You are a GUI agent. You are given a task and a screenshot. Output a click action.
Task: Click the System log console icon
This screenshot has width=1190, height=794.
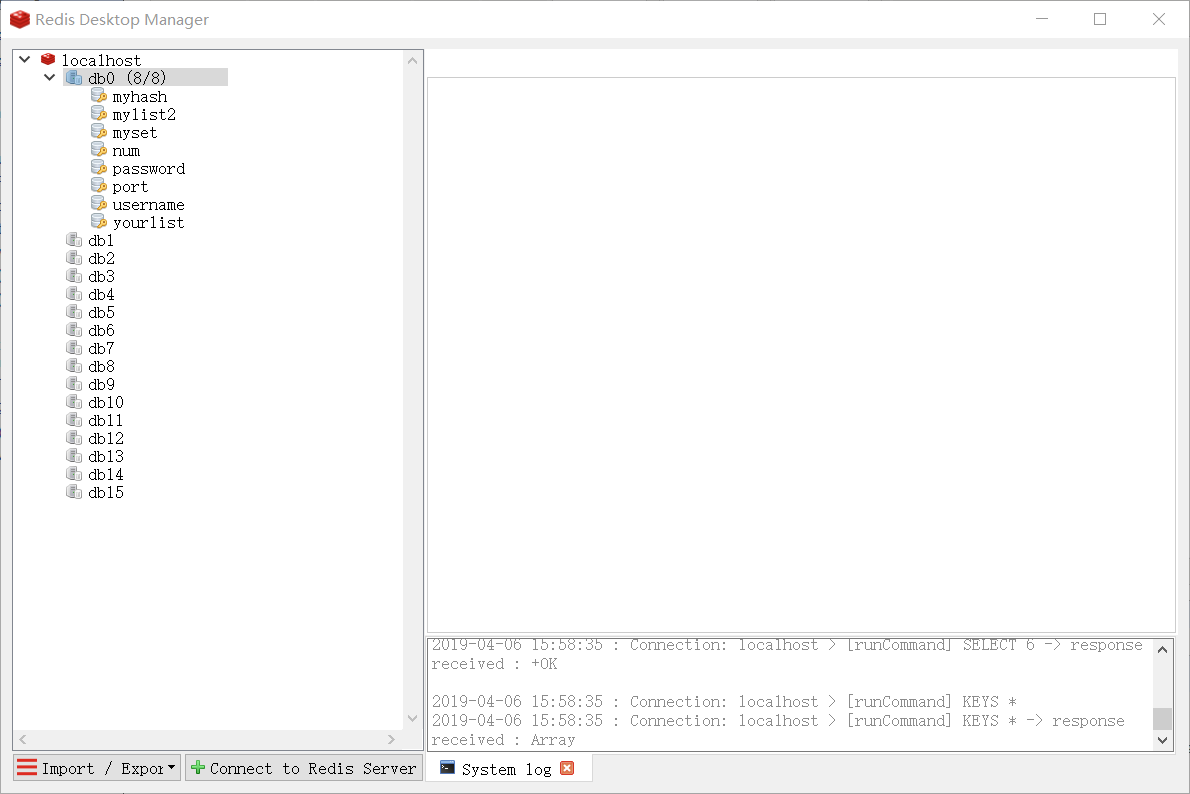[447, 767]
